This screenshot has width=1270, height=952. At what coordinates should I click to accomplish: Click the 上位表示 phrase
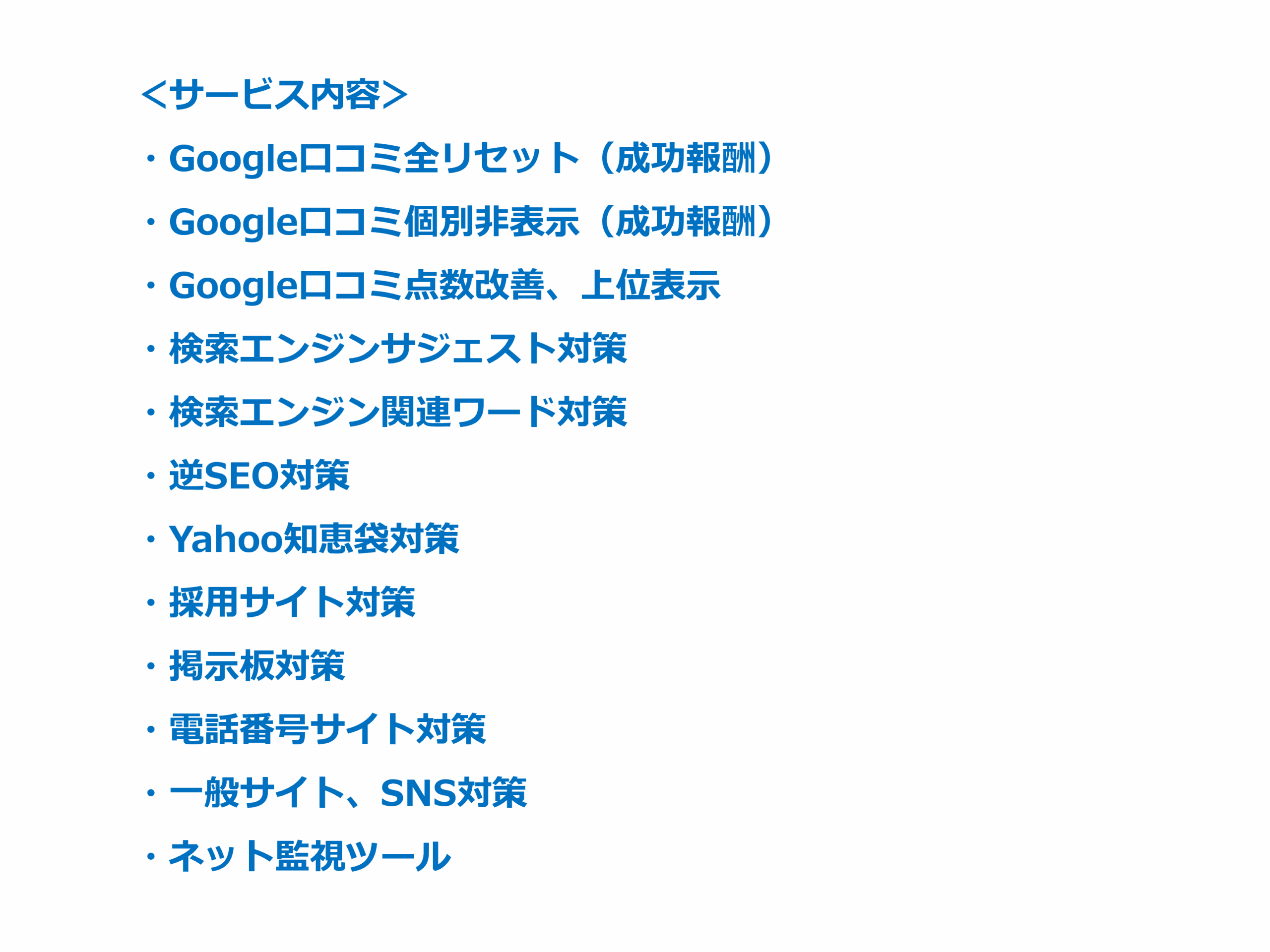[650, 285]
